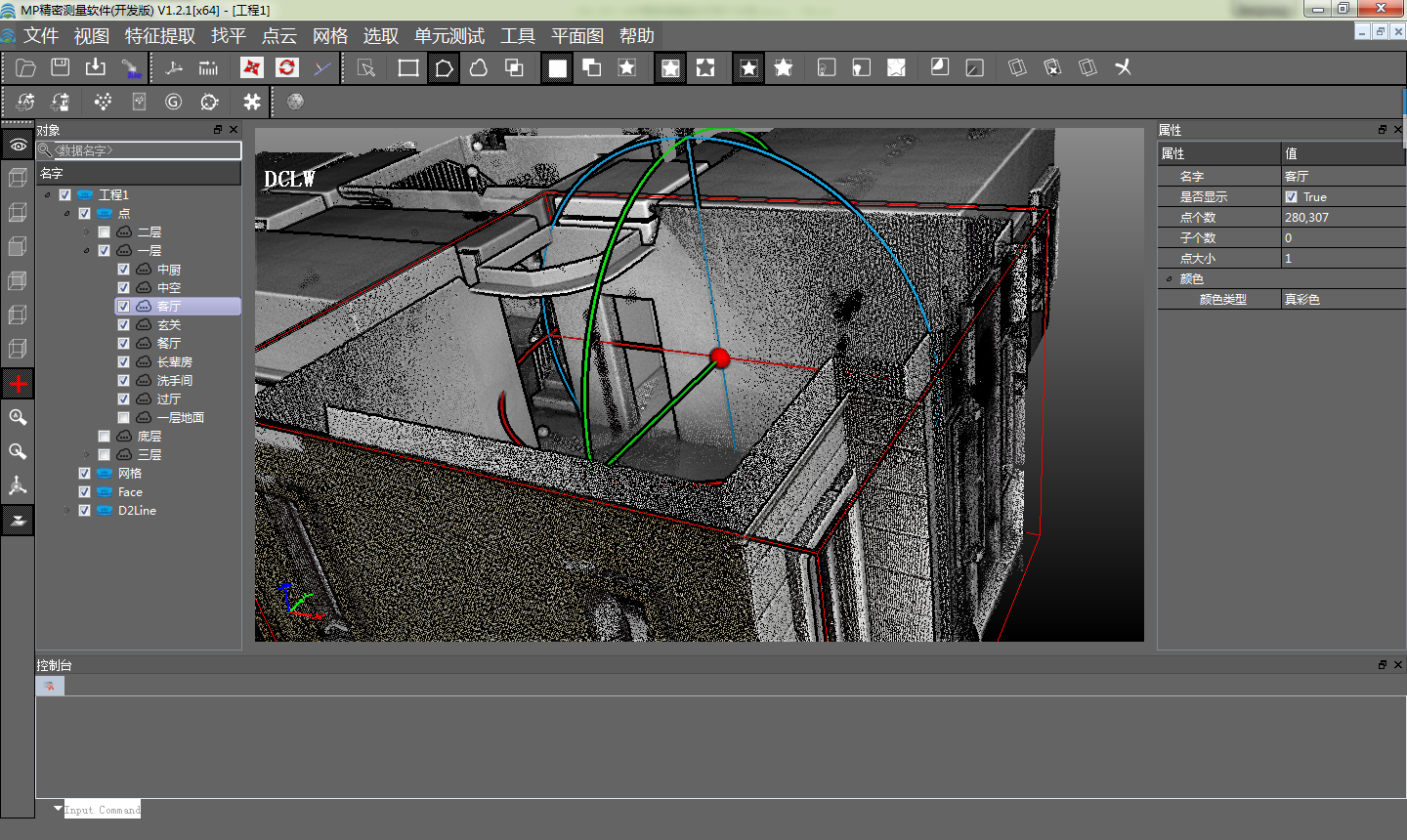Expand the D2Line tree node
The width and height of the screenshot is (1407, 840).
point(66,511)
